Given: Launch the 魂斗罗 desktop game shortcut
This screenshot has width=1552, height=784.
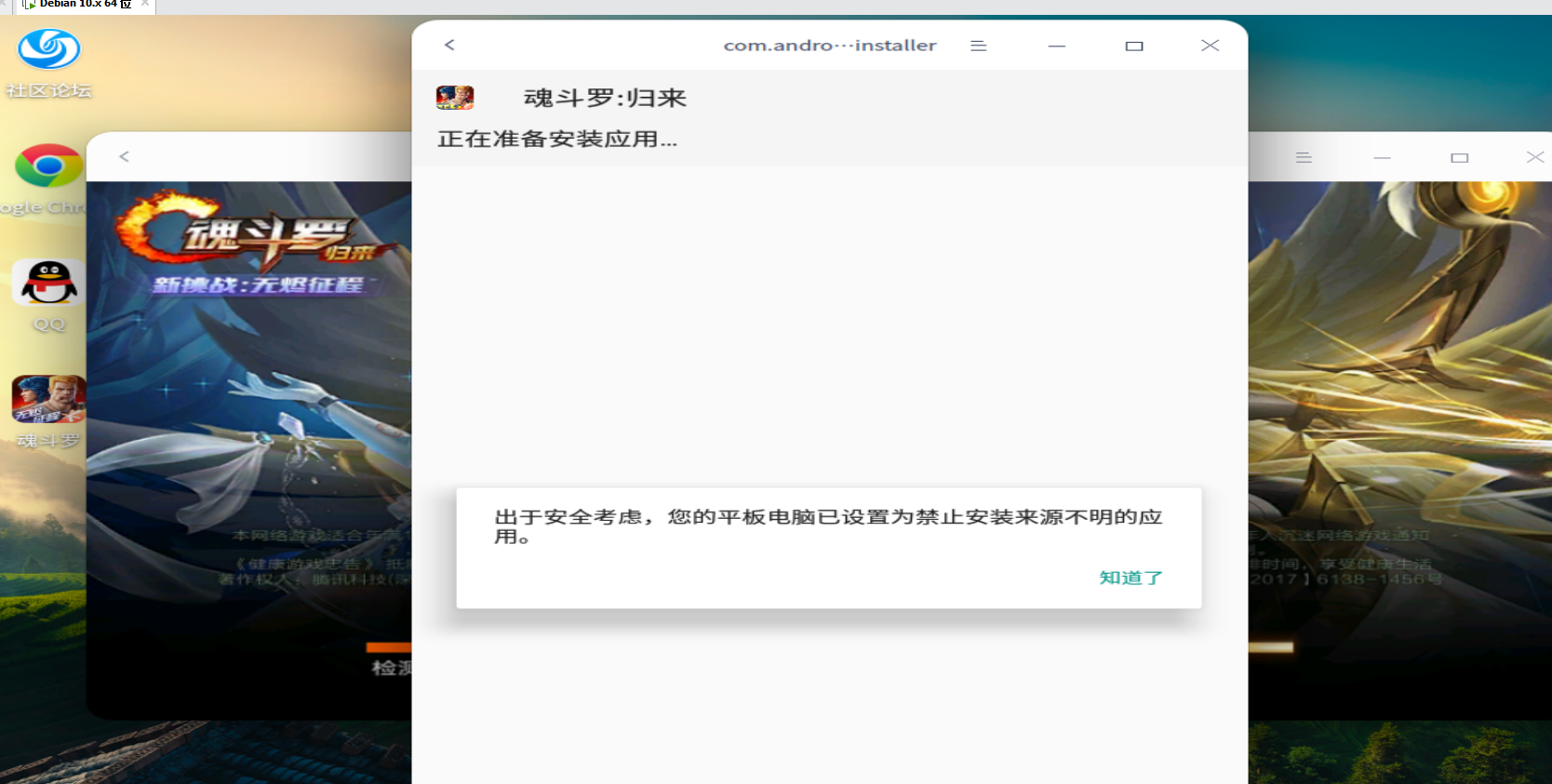Looking at the screenshot, I should tap(49, 412).
